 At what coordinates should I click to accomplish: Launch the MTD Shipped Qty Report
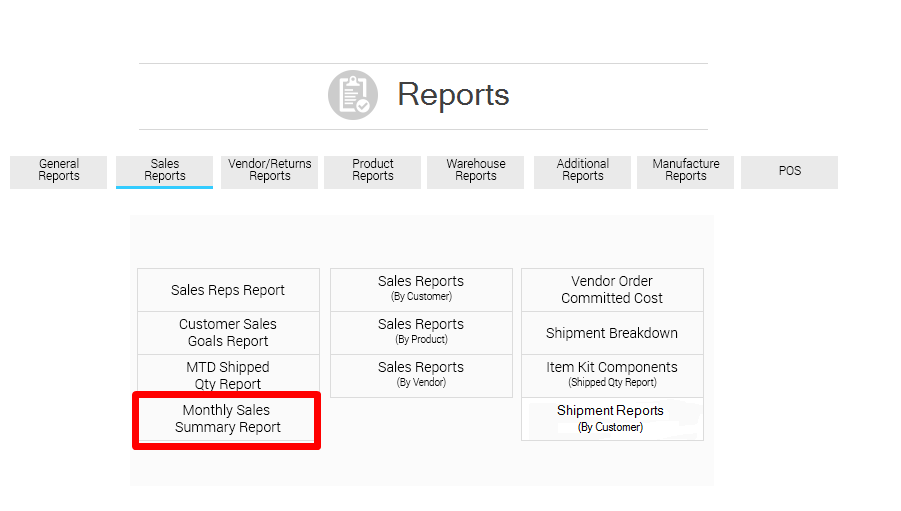(228, 376)
